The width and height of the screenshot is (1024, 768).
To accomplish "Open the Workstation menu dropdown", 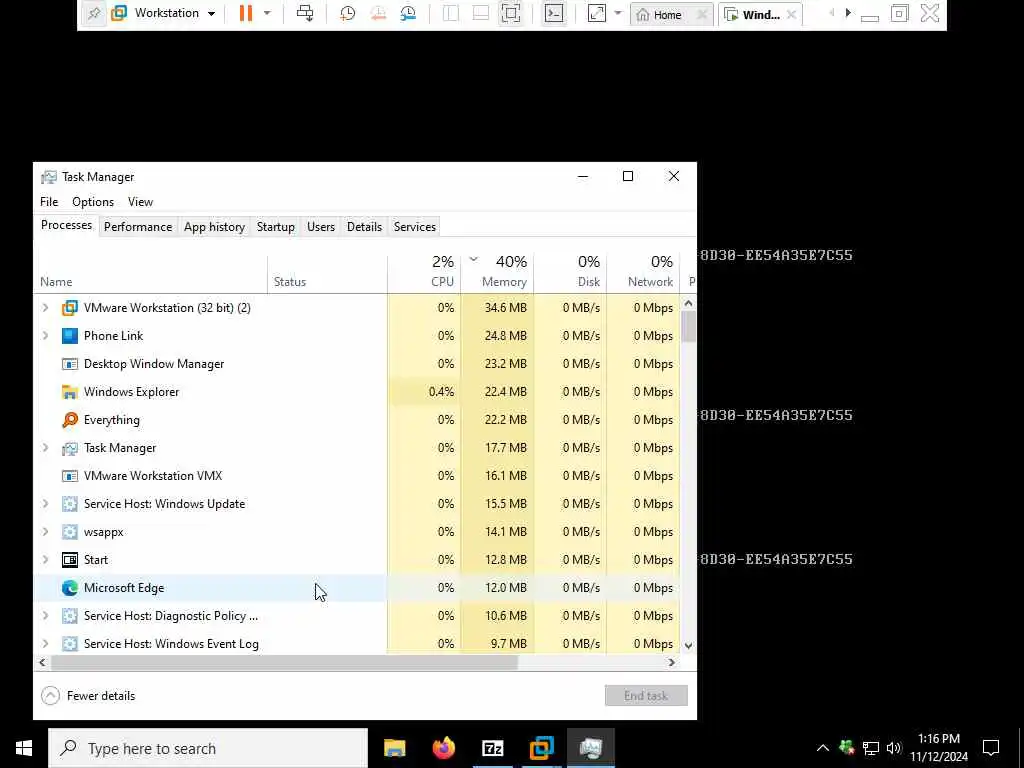I will pos(164,13).
